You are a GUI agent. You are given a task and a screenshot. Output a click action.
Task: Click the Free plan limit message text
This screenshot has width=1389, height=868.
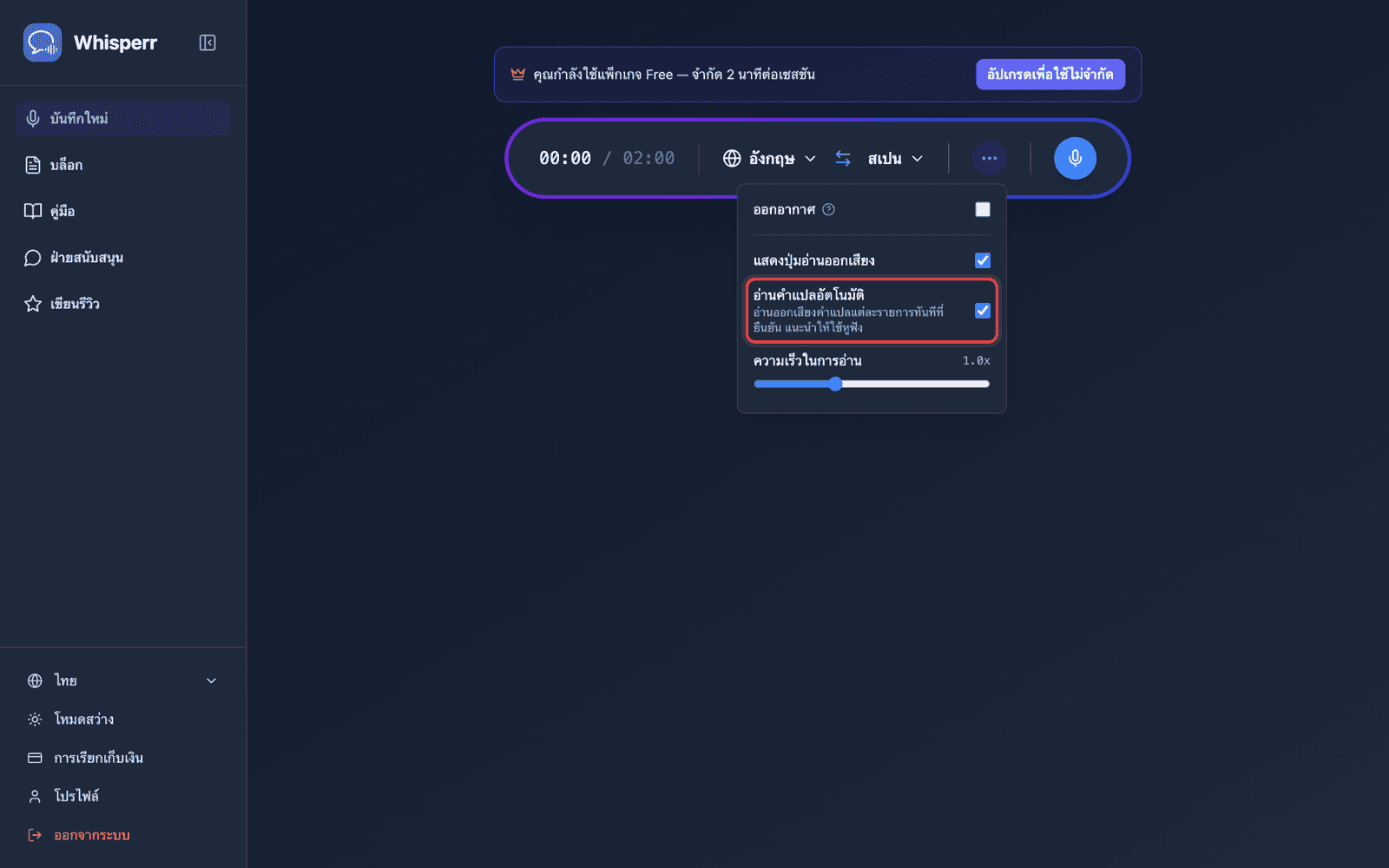point(675,75)
